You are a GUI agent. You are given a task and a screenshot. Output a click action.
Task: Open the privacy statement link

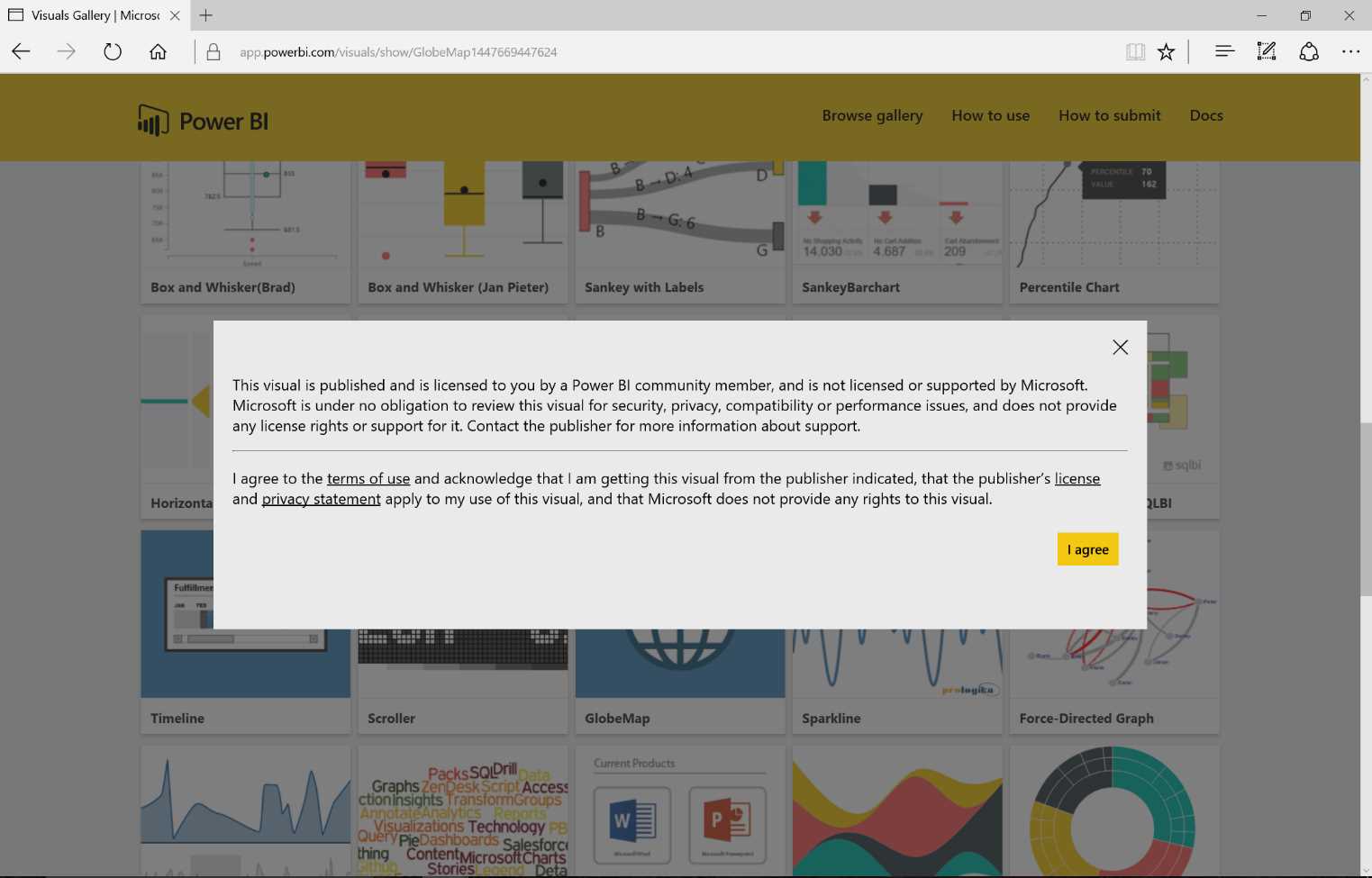click(x=322, y=499)
